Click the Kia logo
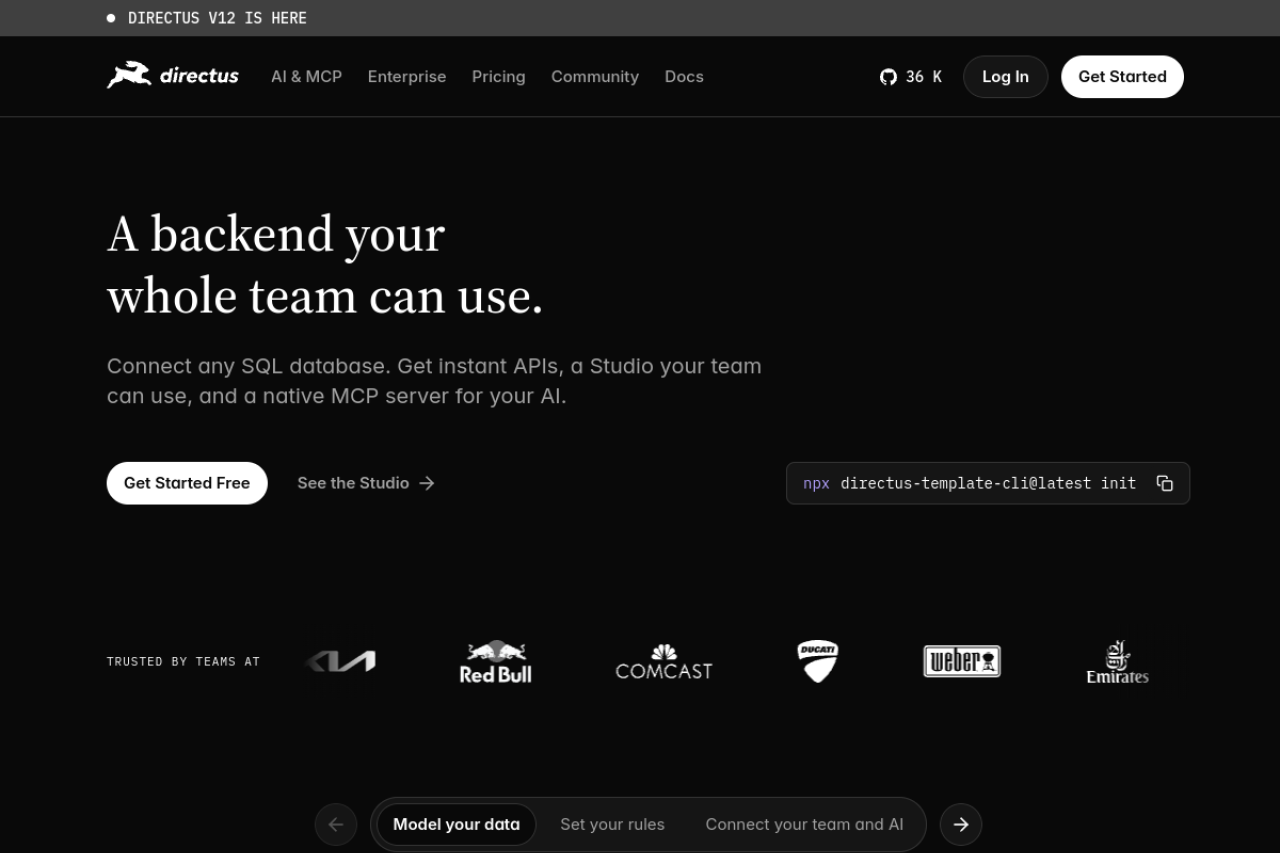Viewport: 1280px width, 853px height. pyautogui.click(x=340, y=661)
